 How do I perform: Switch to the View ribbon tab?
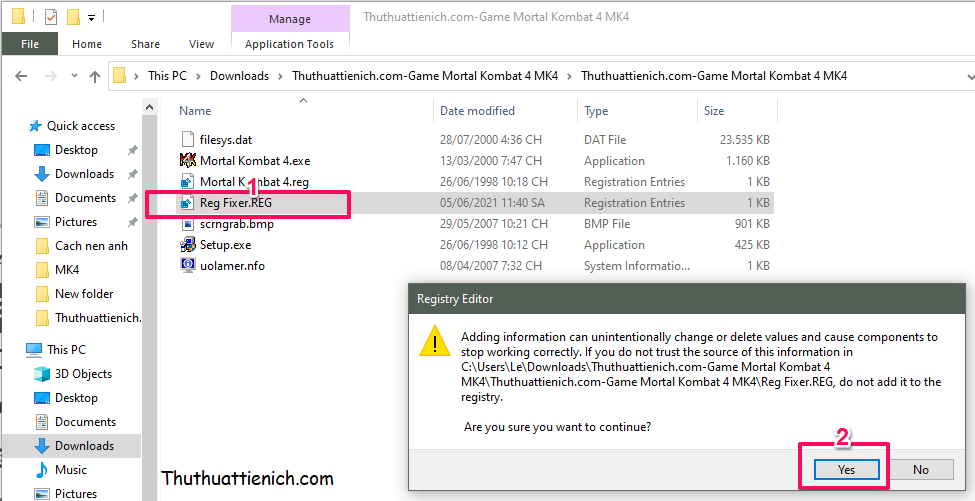201,44
